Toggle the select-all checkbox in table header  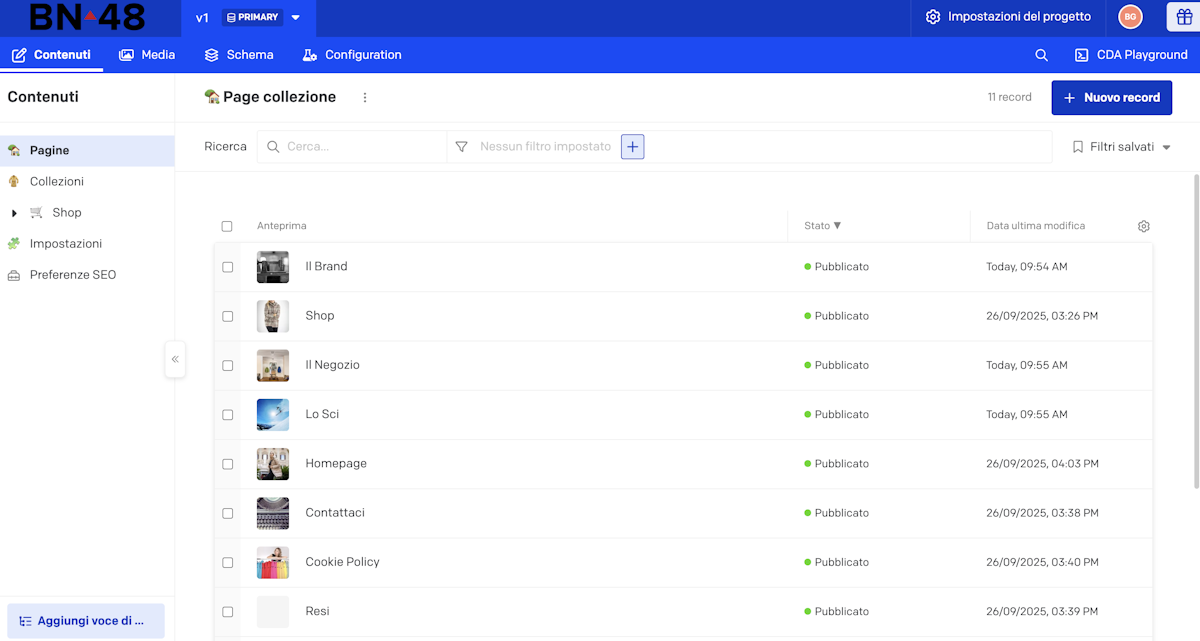click(227, 226)
